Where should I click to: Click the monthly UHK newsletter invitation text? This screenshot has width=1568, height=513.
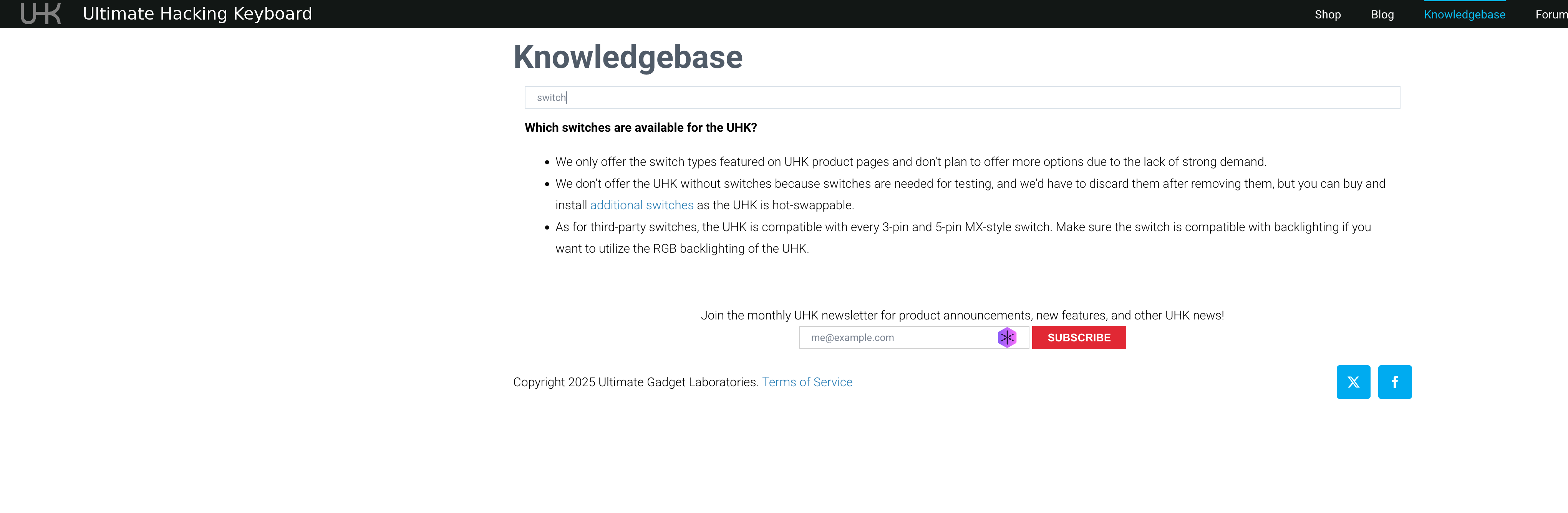(962, 315)
